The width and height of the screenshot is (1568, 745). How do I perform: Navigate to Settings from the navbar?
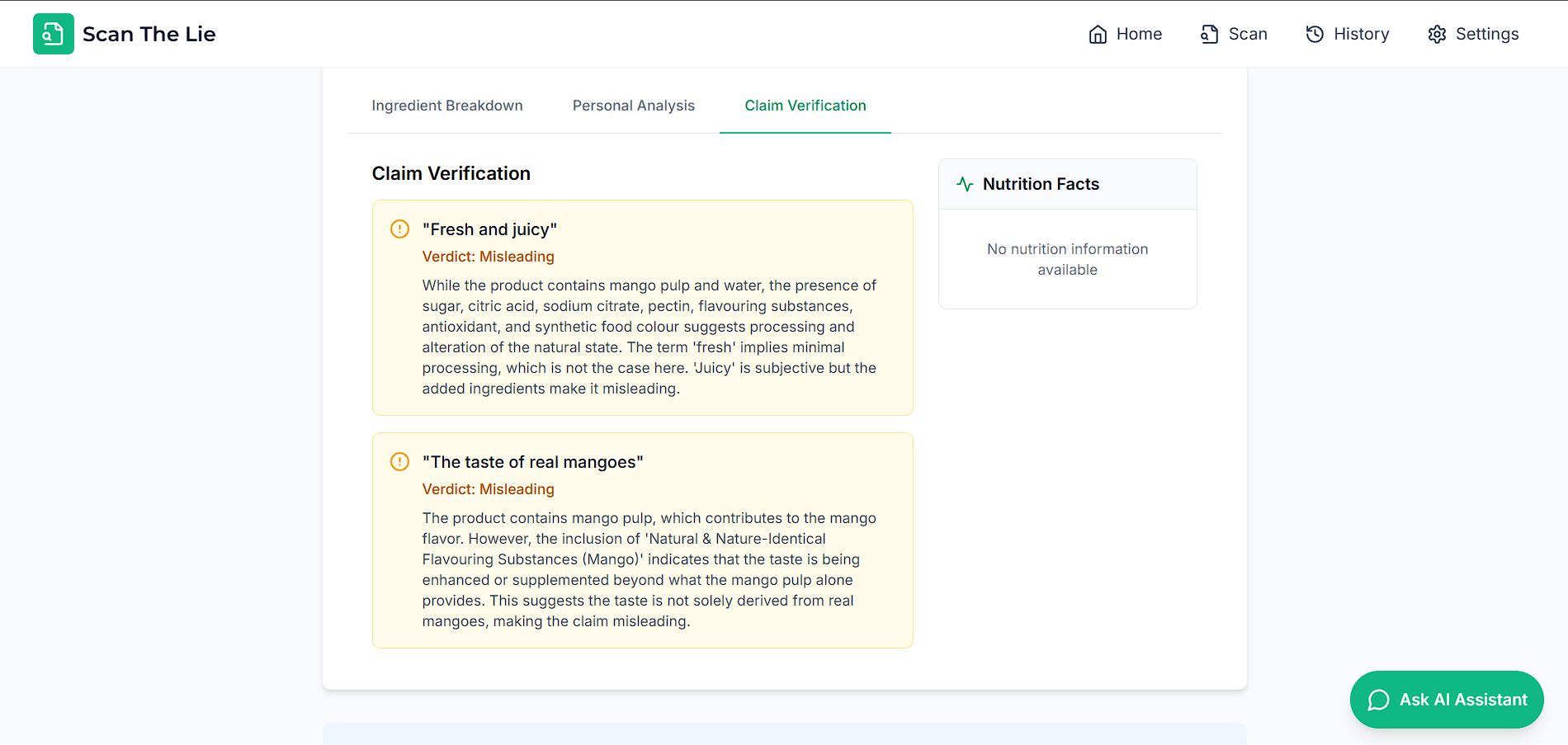pyautogui.click(x=1486, y=34)
